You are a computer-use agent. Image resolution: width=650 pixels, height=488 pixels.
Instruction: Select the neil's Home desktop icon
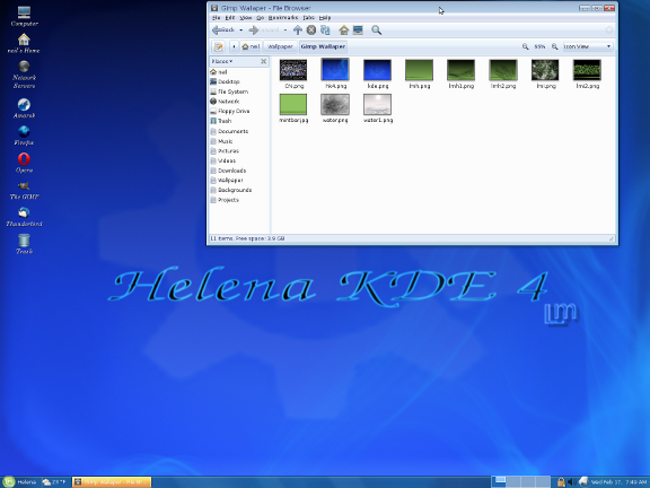[24, 43]
